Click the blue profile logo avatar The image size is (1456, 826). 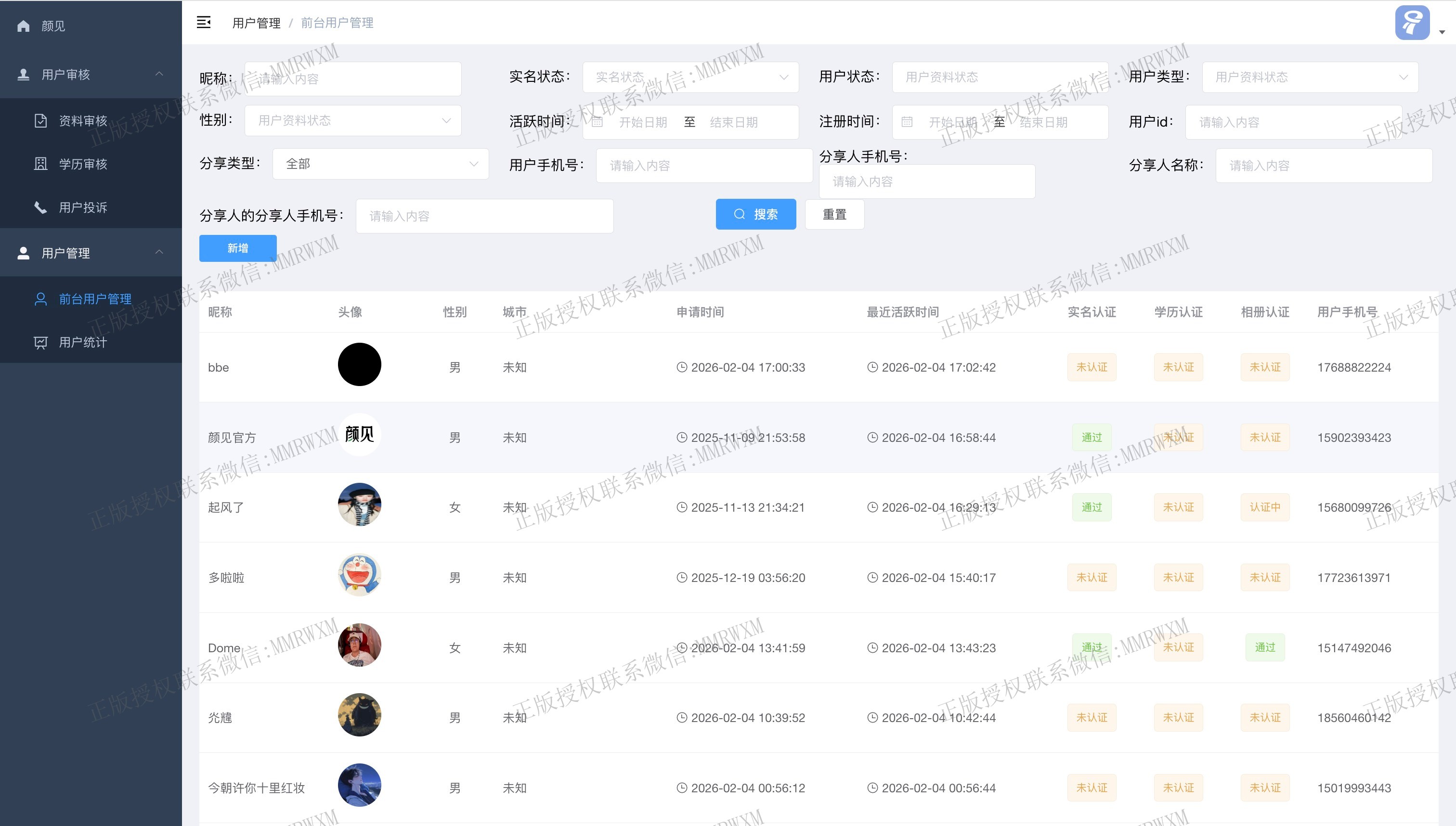[1412, 23]
